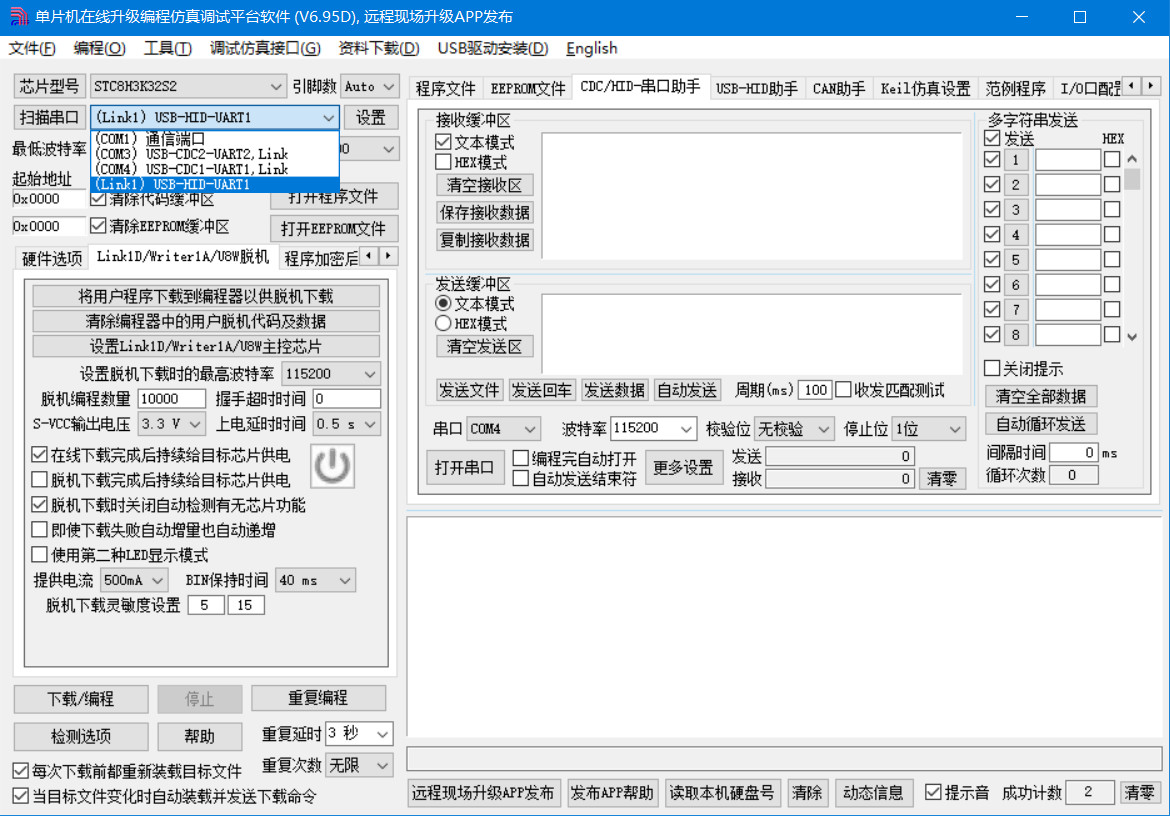The width and height of the screenshot is (1170, 816).
Task: Switch to USB-HID助手 tab
Action: pos(757,89)
